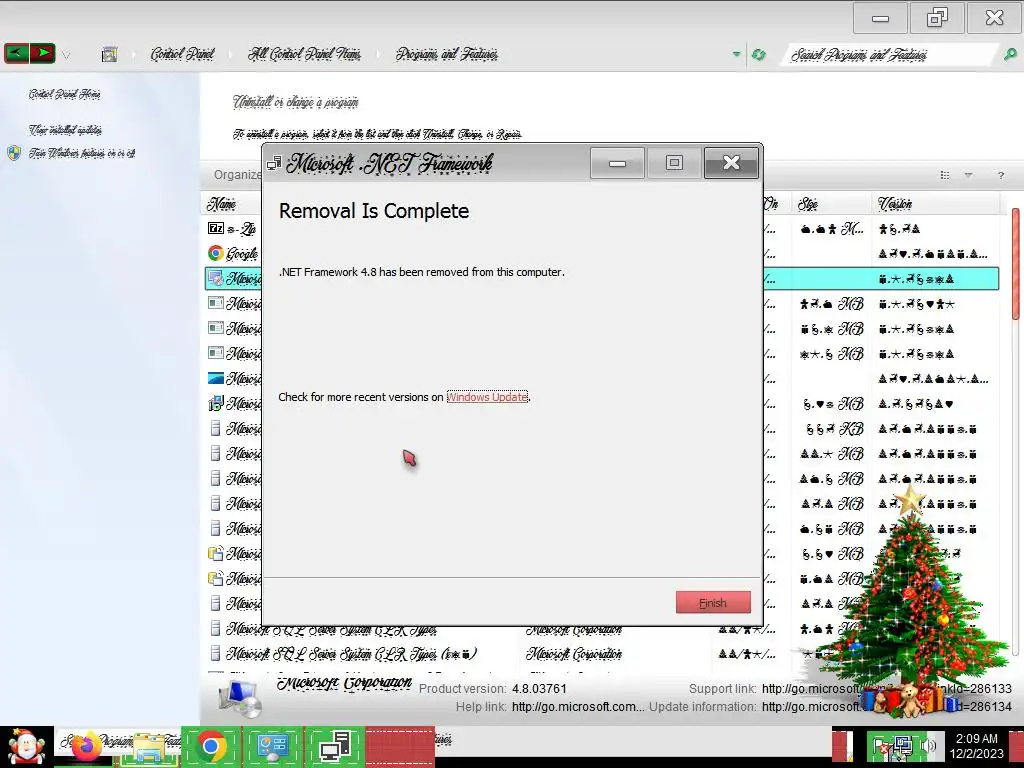Click the search magnifier icon
The width and height of the screenshot is (1024, 768).
tap(1010, 55)
